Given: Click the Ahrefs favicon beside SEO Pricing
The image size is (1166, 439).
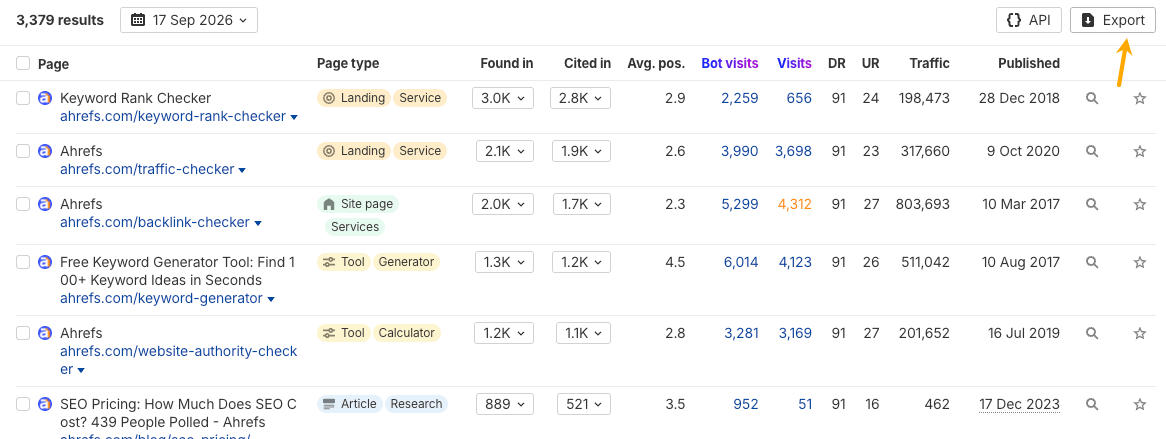Looking at the screenshot, I should [x=45, y=404].
